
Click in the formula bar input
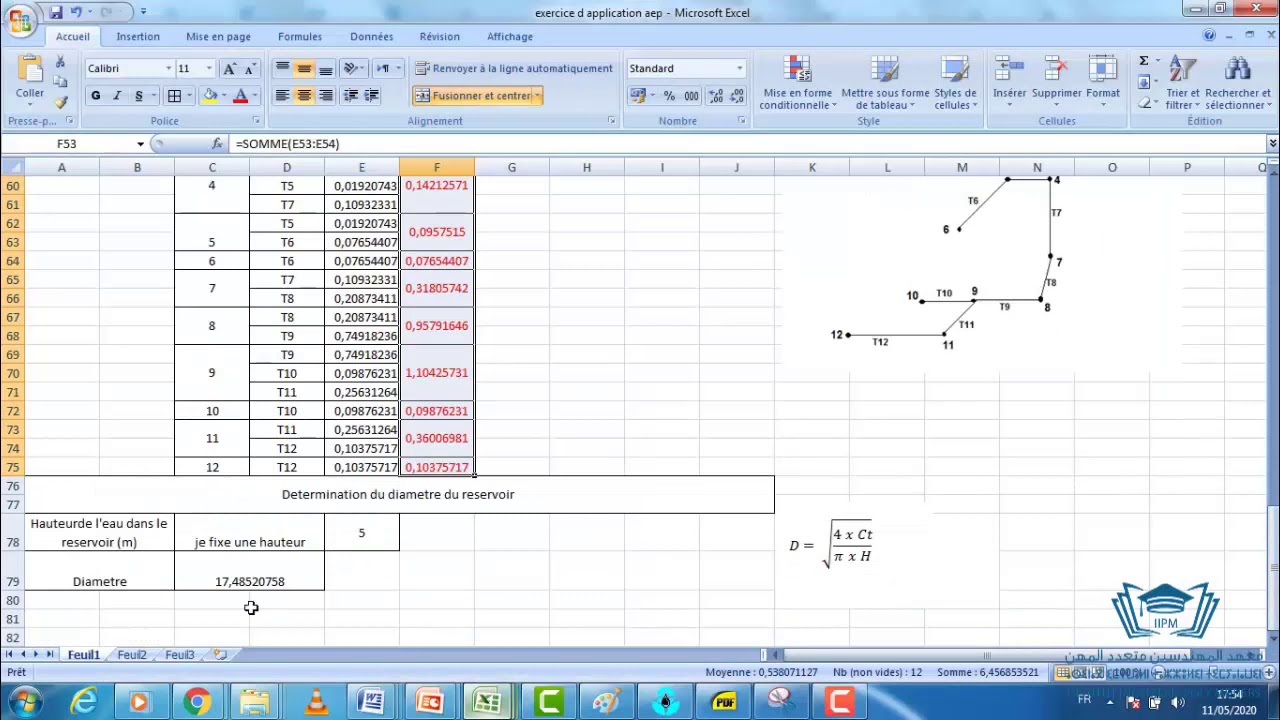(748, 144)
